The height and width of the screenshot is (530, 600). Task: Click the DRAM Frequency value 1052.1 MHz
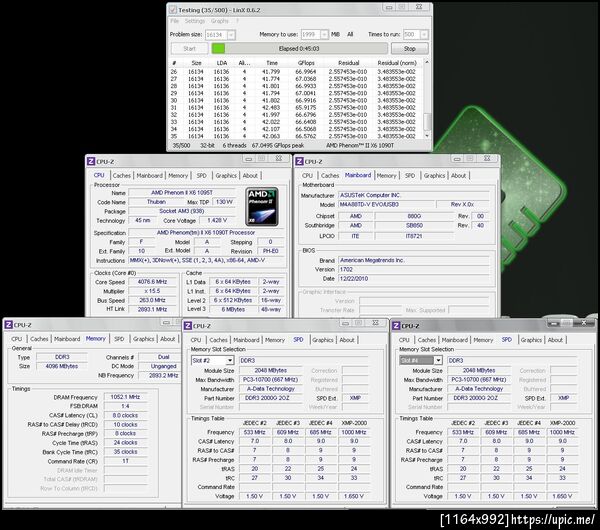[x=125, y=397]
